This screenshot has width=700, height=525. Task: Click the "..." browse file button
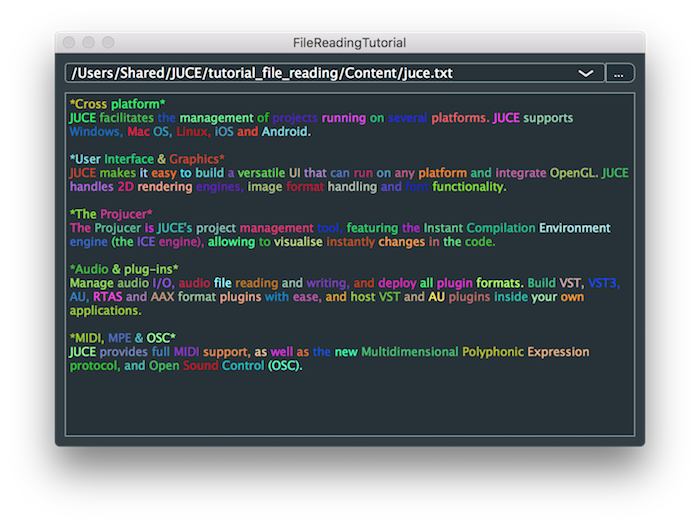tap(620, 74)
